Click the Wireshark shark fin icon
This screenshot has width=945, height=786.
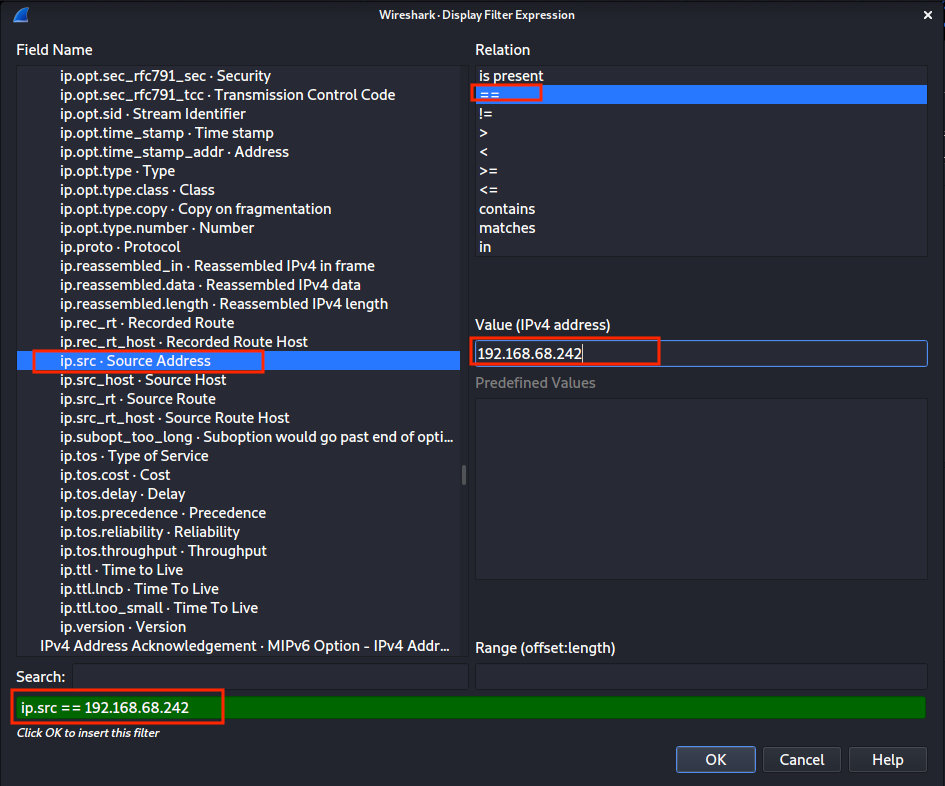(x=21, y=14)
